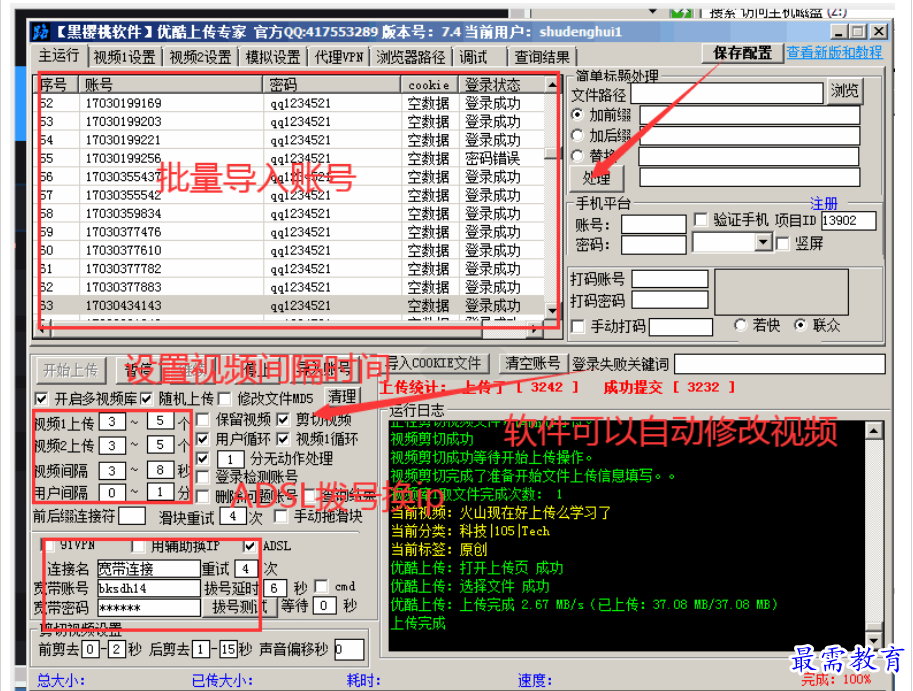The width and height of the screenshot is (913, 691).
Task: Select the 加后缀 radio button
Action: [577, 136]
